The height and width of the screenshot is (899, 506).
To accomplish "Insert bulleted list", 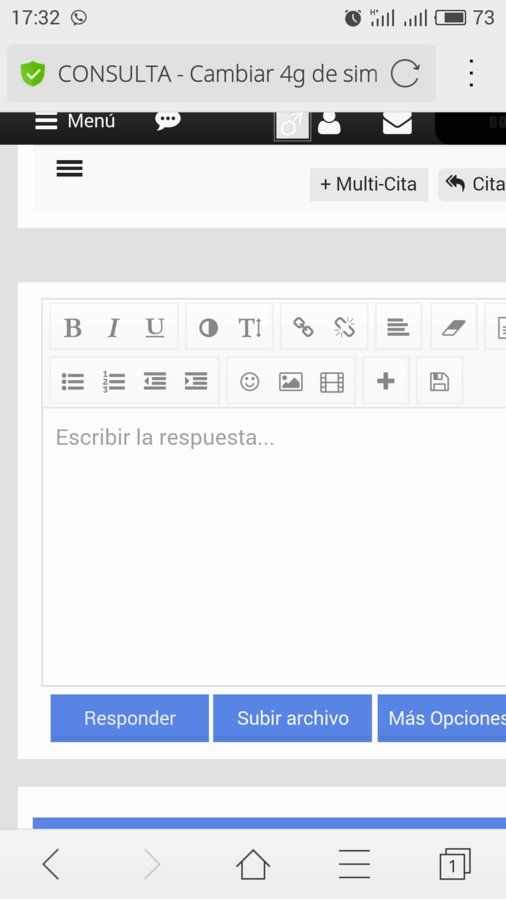I will (x=73, y=381).
